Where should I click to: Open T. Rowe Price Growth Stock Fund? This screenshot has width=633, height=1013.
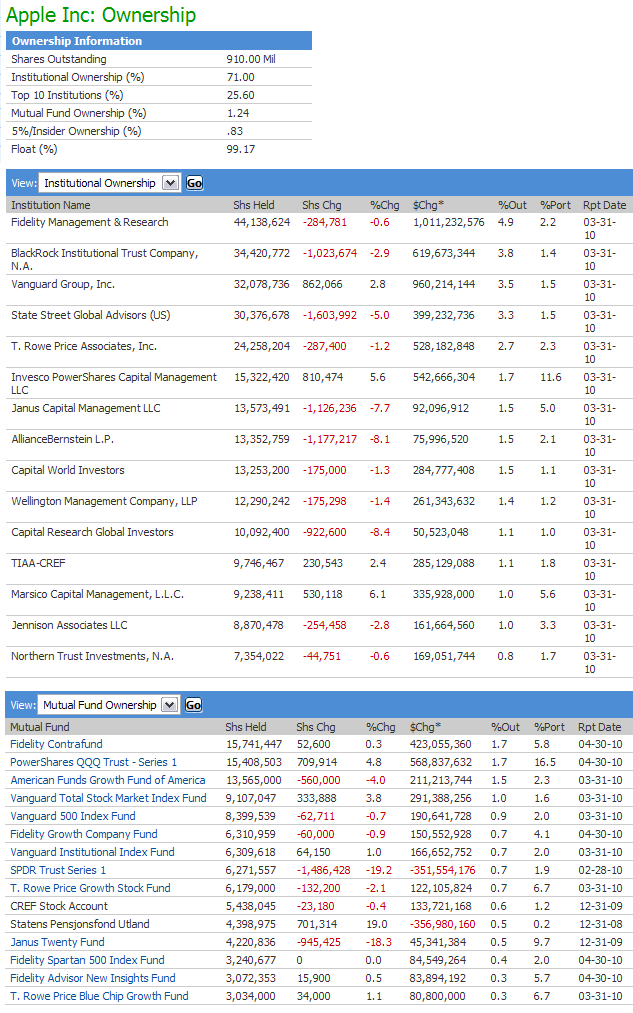(x=90, y=888)
